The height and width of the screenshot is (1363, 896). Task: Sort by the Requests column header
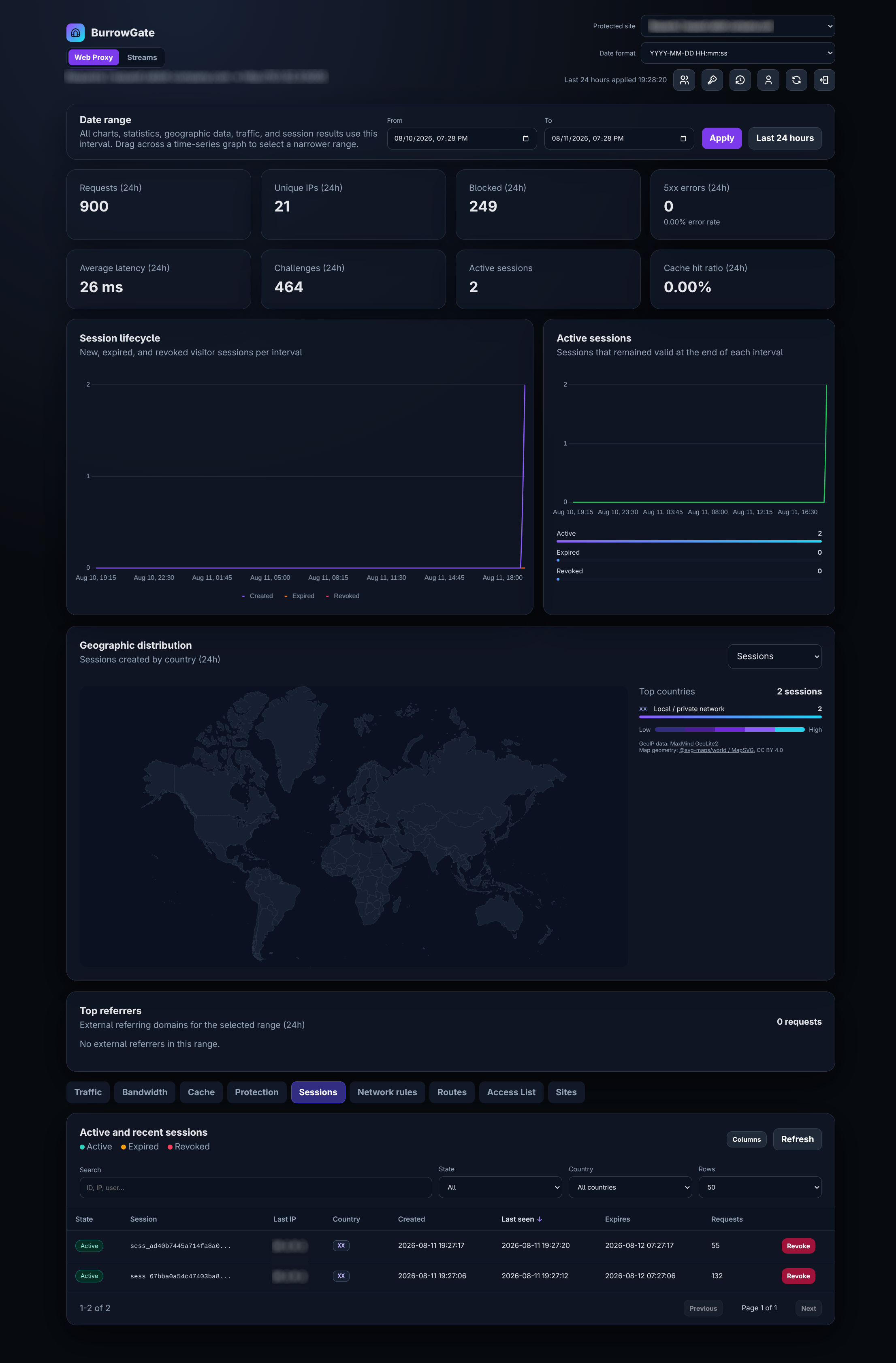(727, 1219)
